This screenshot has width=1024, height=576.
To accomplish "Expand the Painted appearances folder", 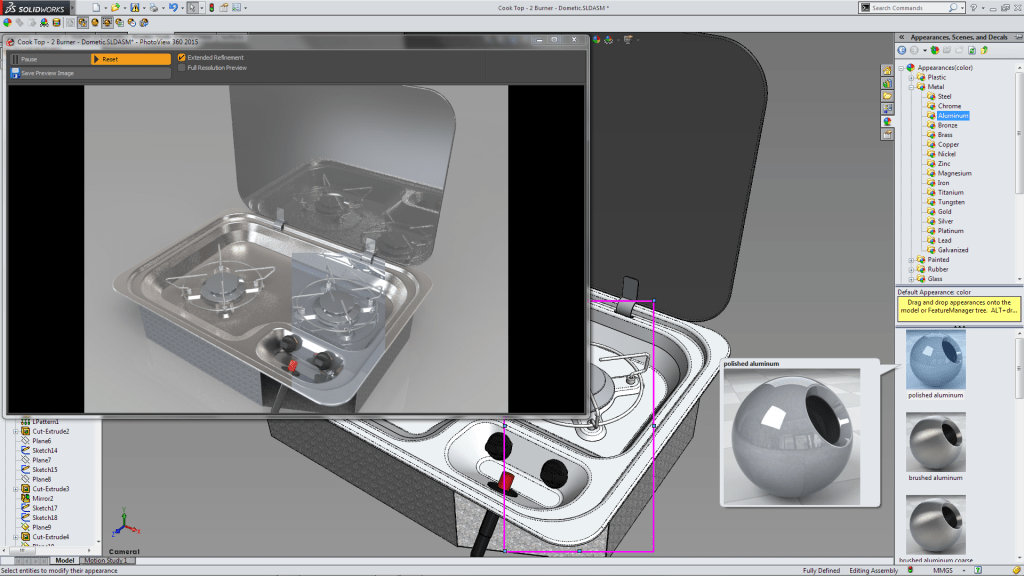I will pos(912,260).
